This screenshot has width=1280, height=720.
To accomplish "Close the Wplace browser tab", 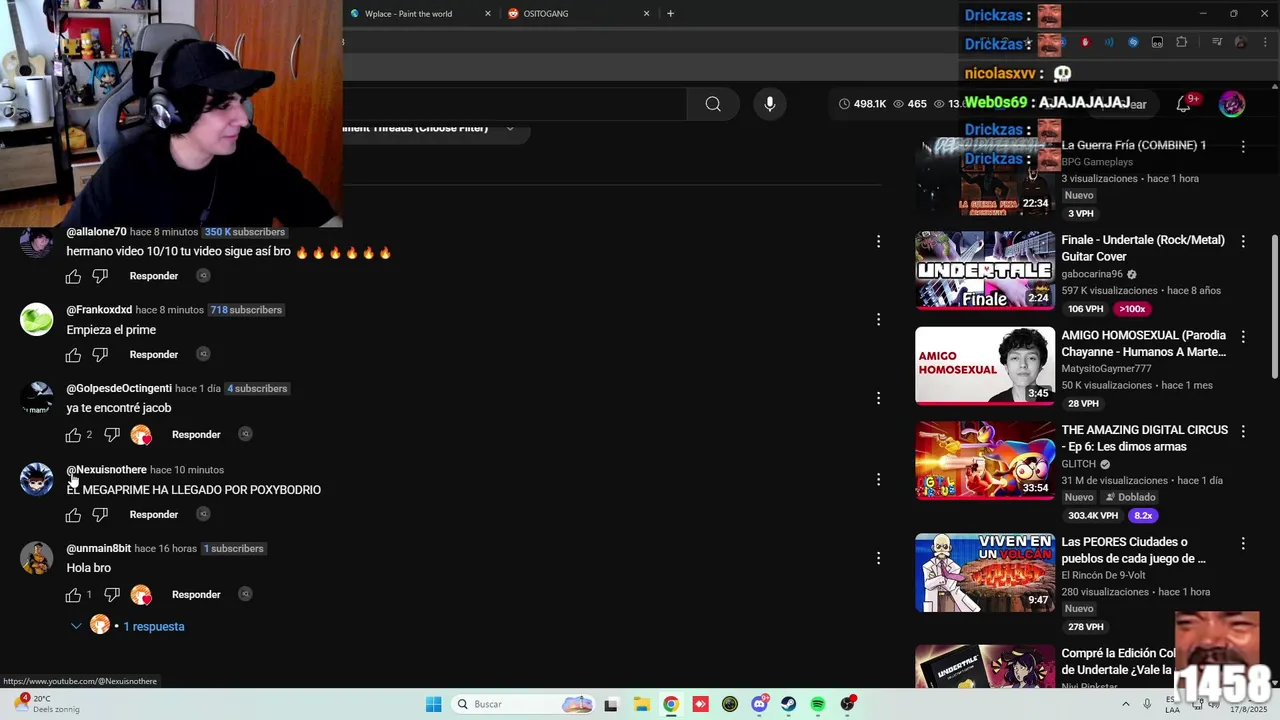I will click(x=488, y=14).
